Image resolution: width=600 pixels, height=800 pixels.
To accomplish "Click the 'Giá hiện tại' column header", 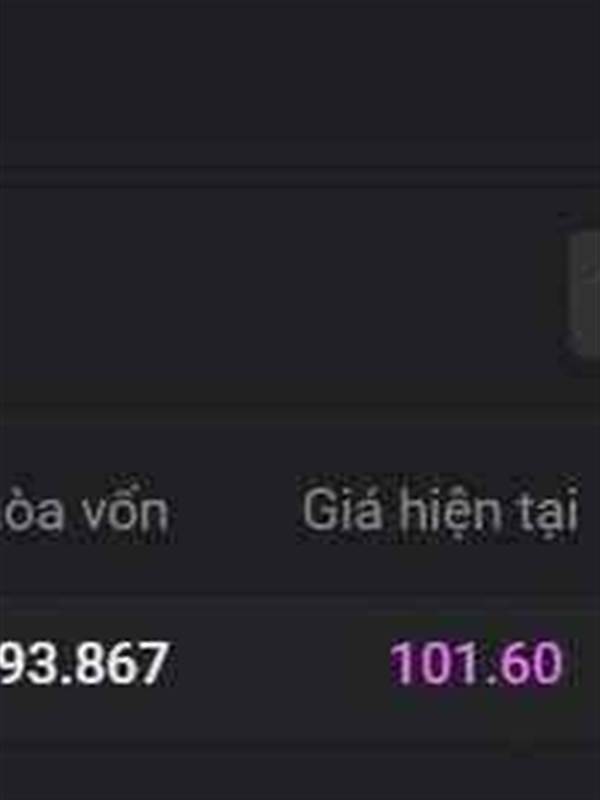I will tap(440, 509).
